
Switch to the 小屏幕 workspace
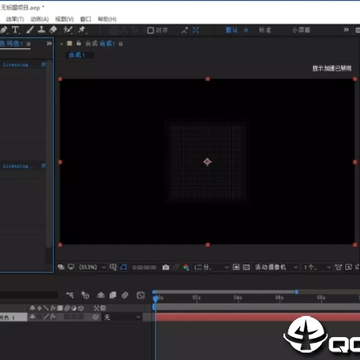[x=301, y=30]
